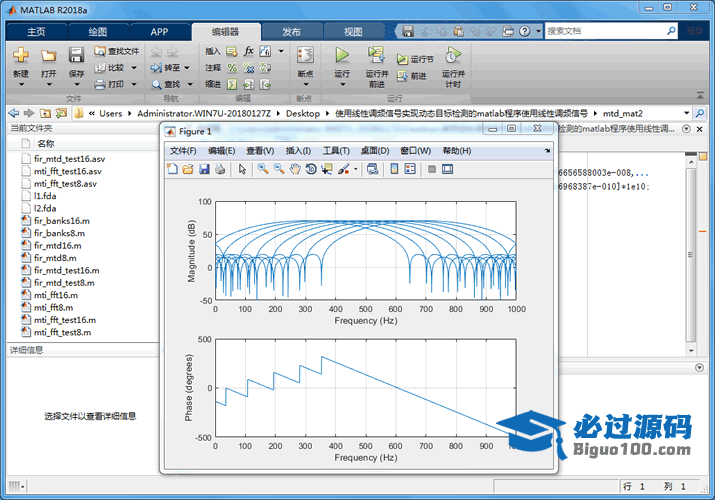Click the Advance (前进) icon
Screen dimensions: 715x500
(x=402, y=76)
